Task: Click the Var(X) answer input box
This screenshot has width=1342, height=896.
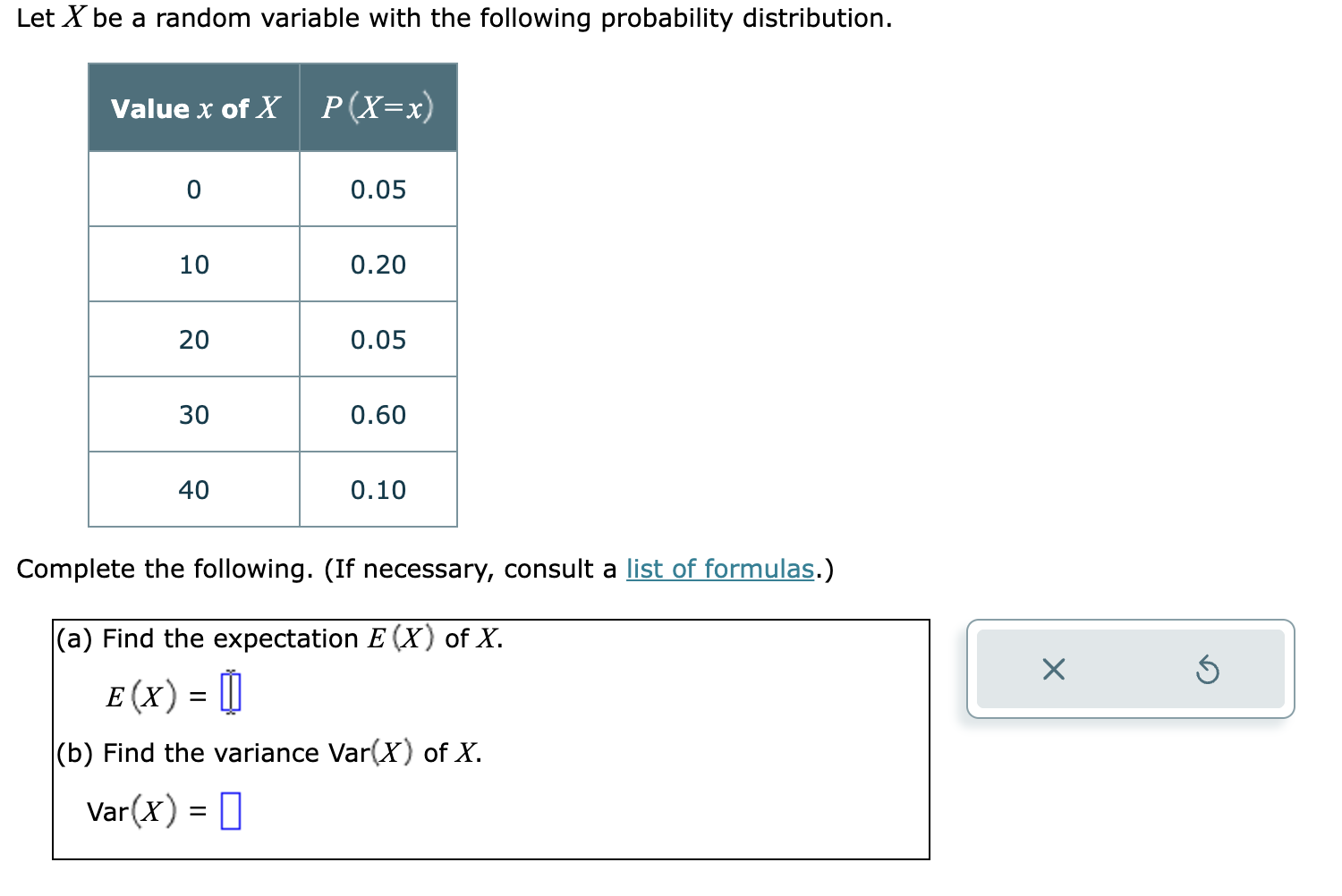Action: tap(231, 810)
